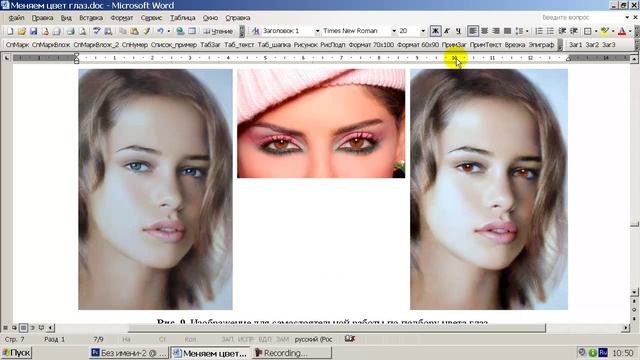Paste clipboard contents from the toolbar

click(134, 31)
